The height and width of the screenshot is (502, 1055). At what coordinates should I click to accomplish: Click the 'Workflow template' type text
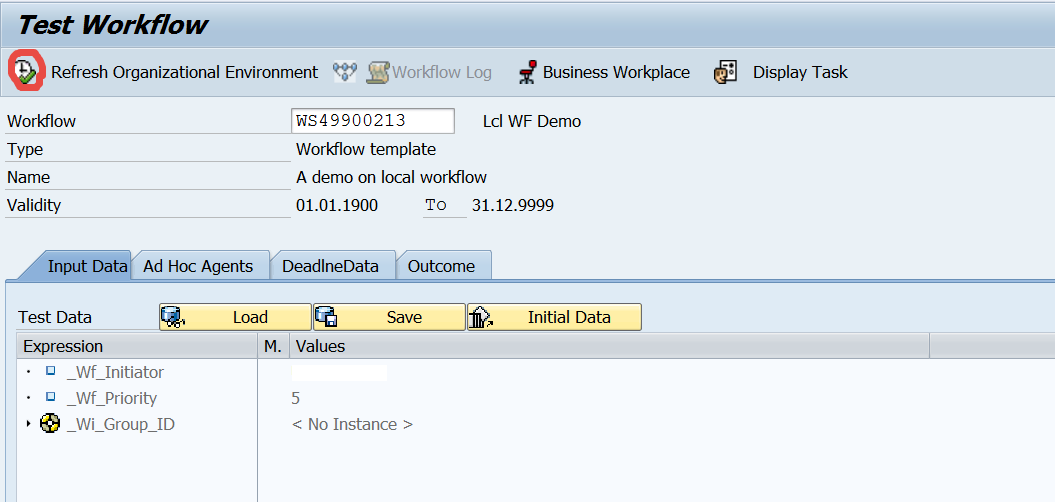pos(366,149)
